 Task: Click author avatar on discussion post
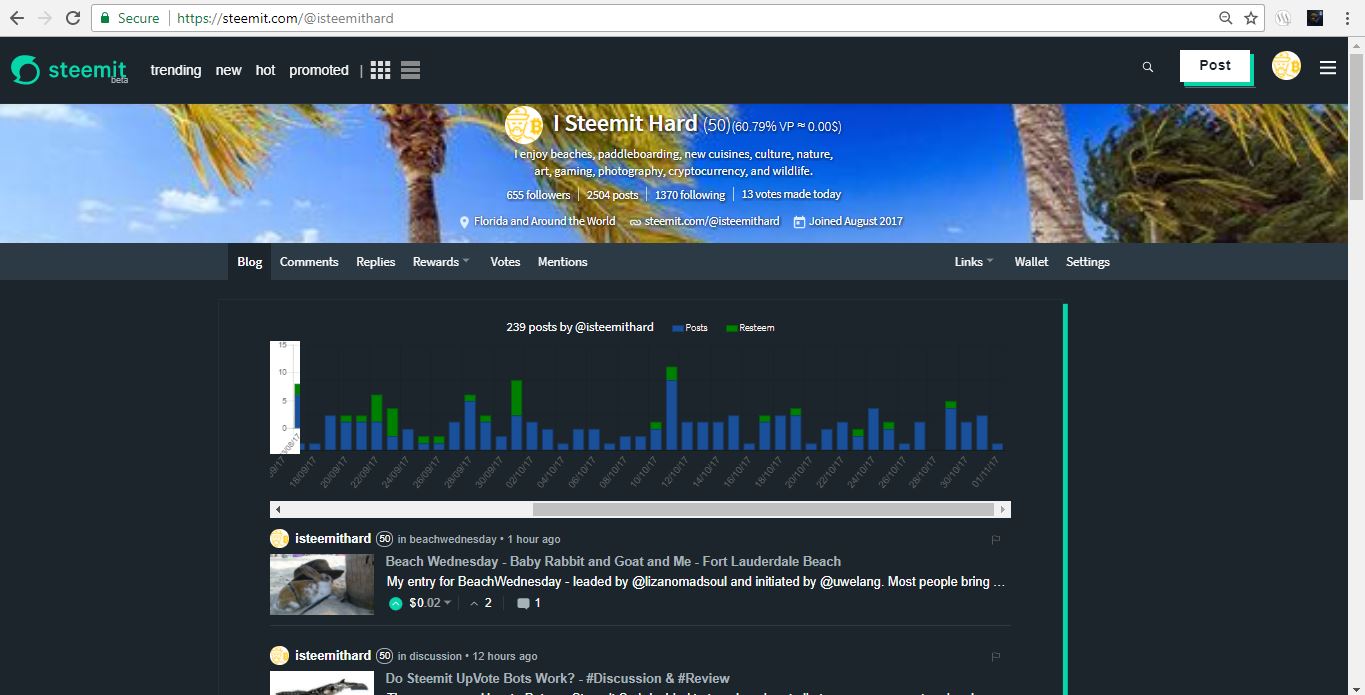(x=279, y=655)
